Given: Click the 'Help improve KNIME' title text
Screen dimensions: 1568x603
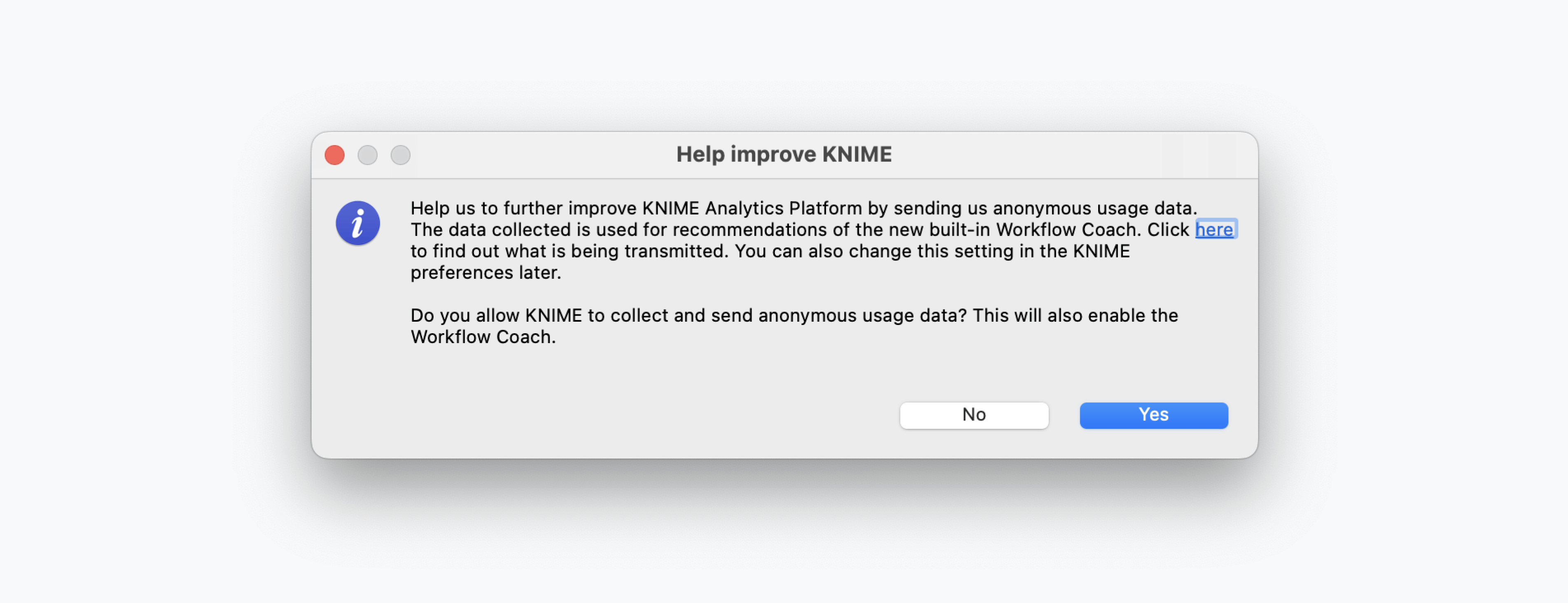Looking at the screenshot, I should point(784,155).
